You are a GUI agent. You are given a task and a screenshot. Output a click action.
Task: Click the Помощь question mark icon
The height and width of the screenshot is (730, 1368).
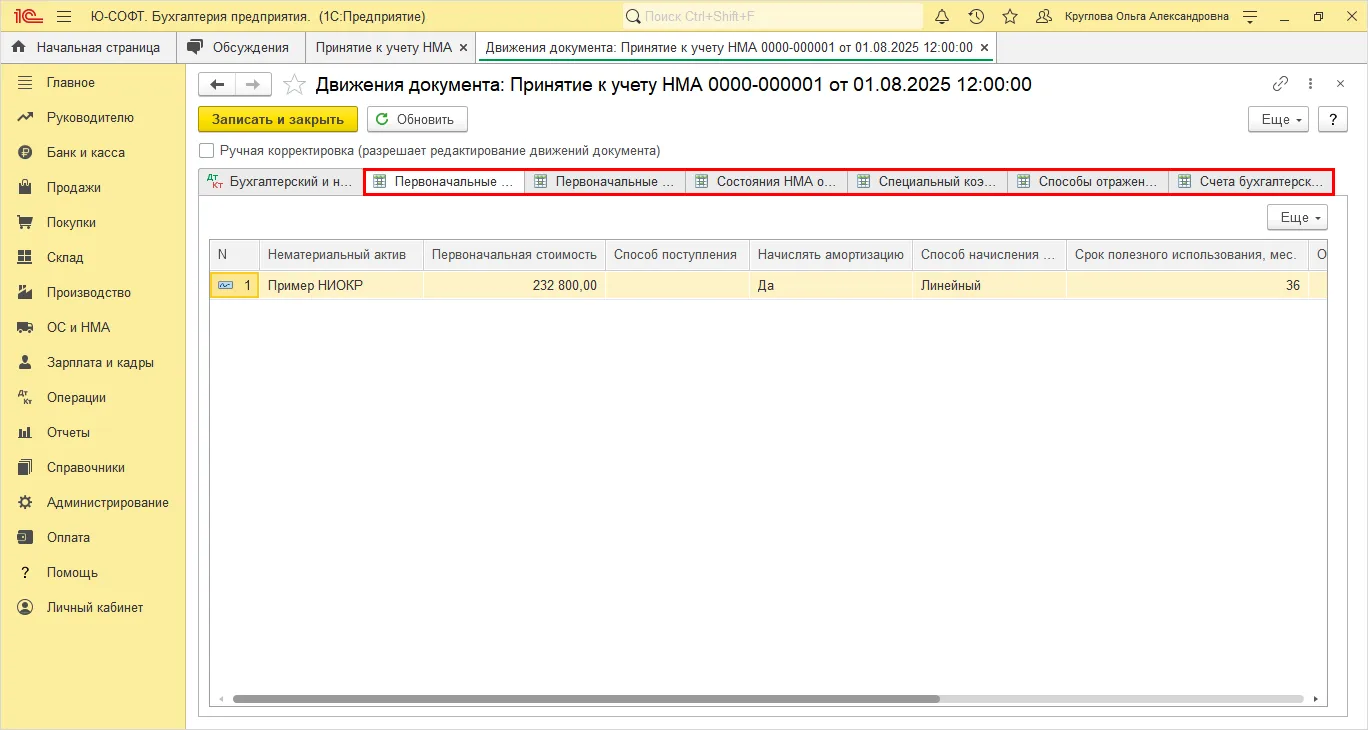pos(26,572)
